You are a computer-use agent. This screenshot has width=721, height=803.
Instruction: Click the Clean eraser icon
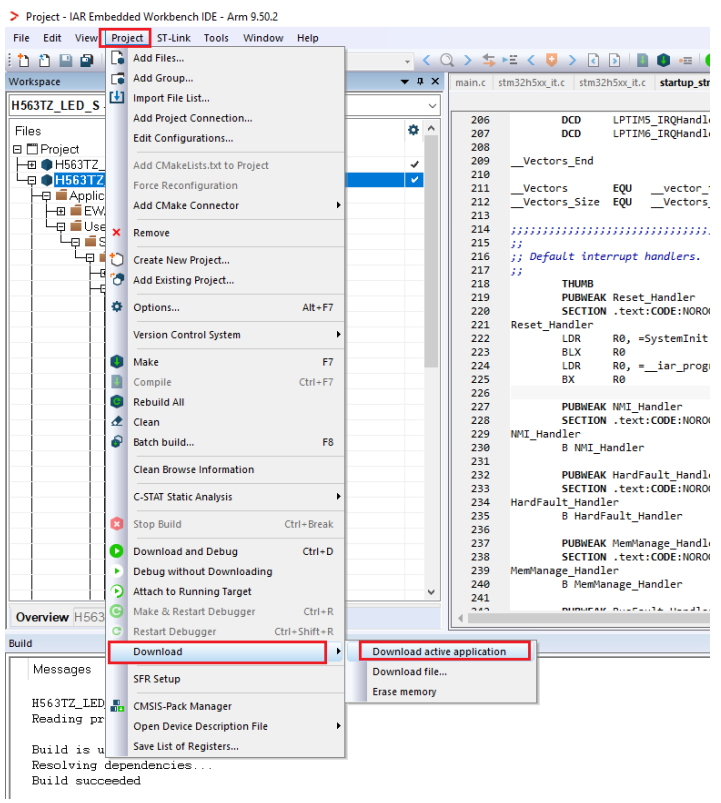(x=117, y=421)
